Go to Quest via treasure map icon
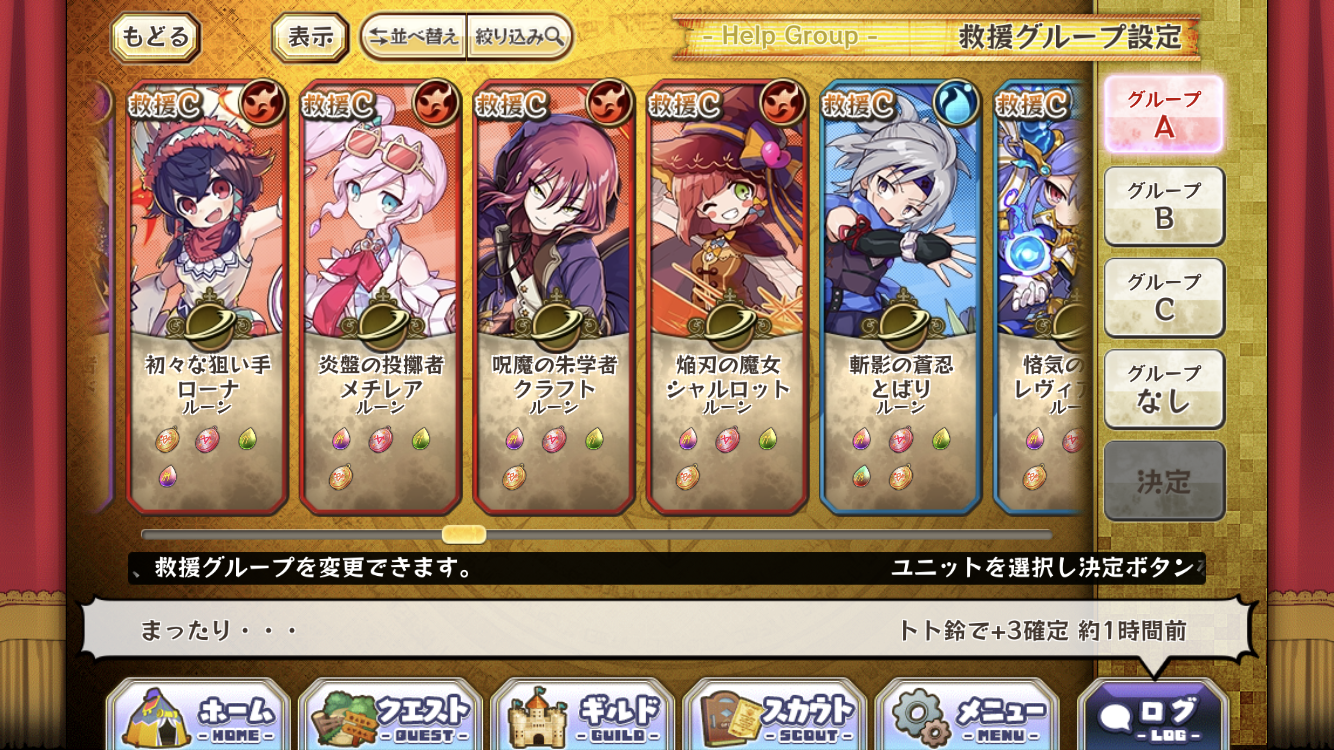This screenshot has width=1334, height=750. (390, 714)
